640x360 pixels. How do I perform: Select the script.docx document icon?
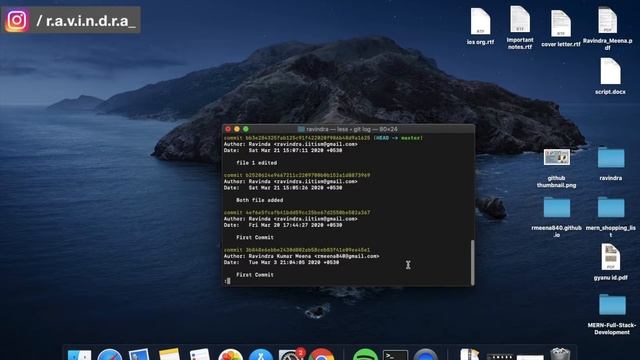click(610, 71)
